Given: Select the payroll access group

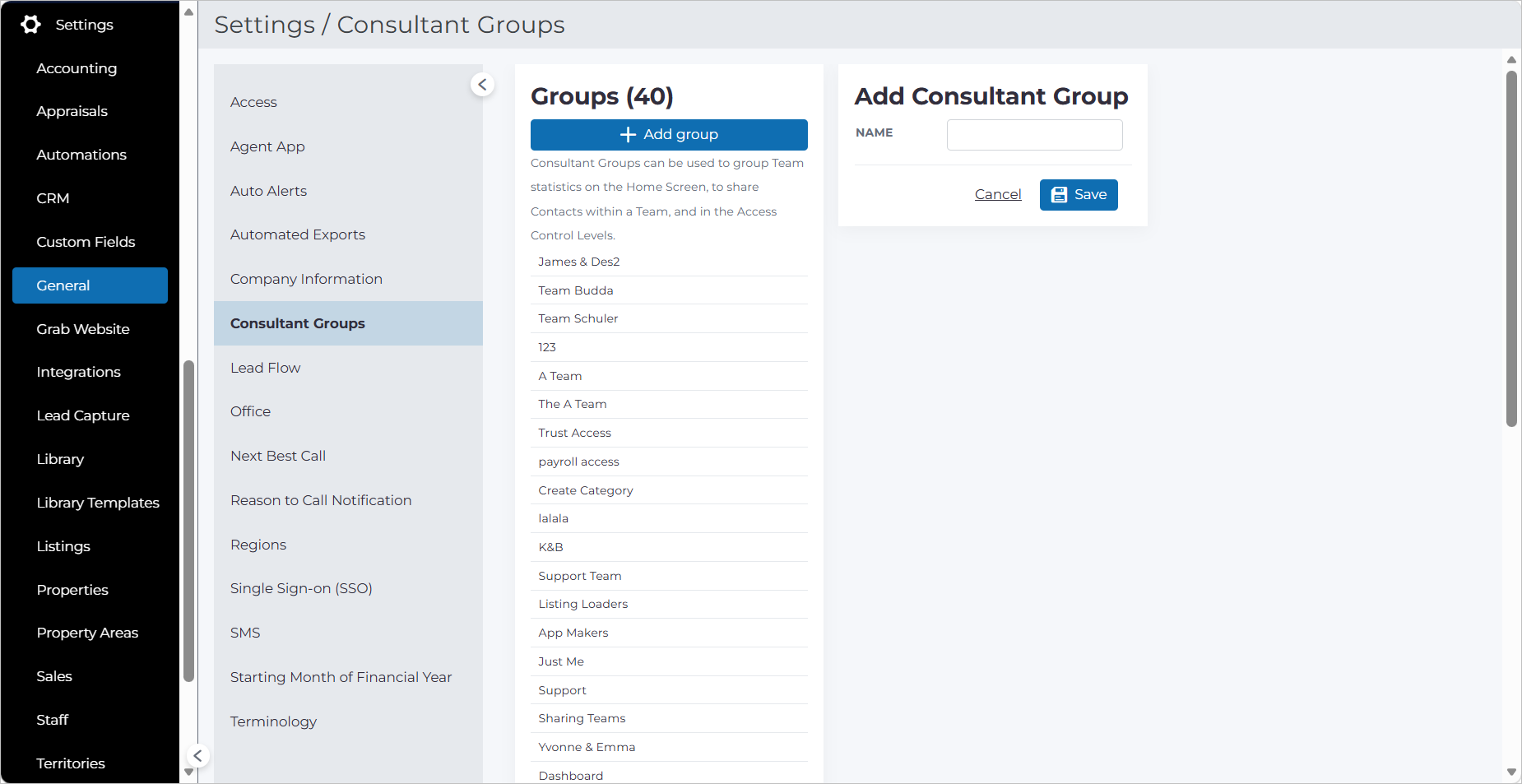Looking at the screenshot, I should 669,462.
